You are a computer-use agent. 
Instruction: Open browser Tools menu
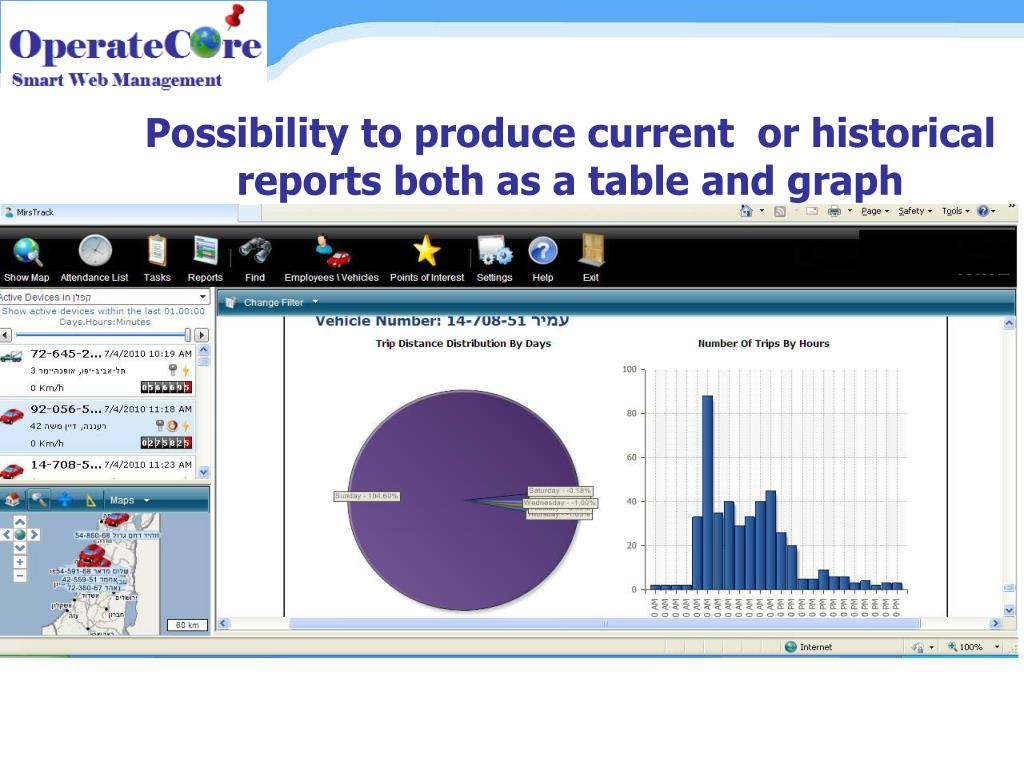click(x=955, y=211)
